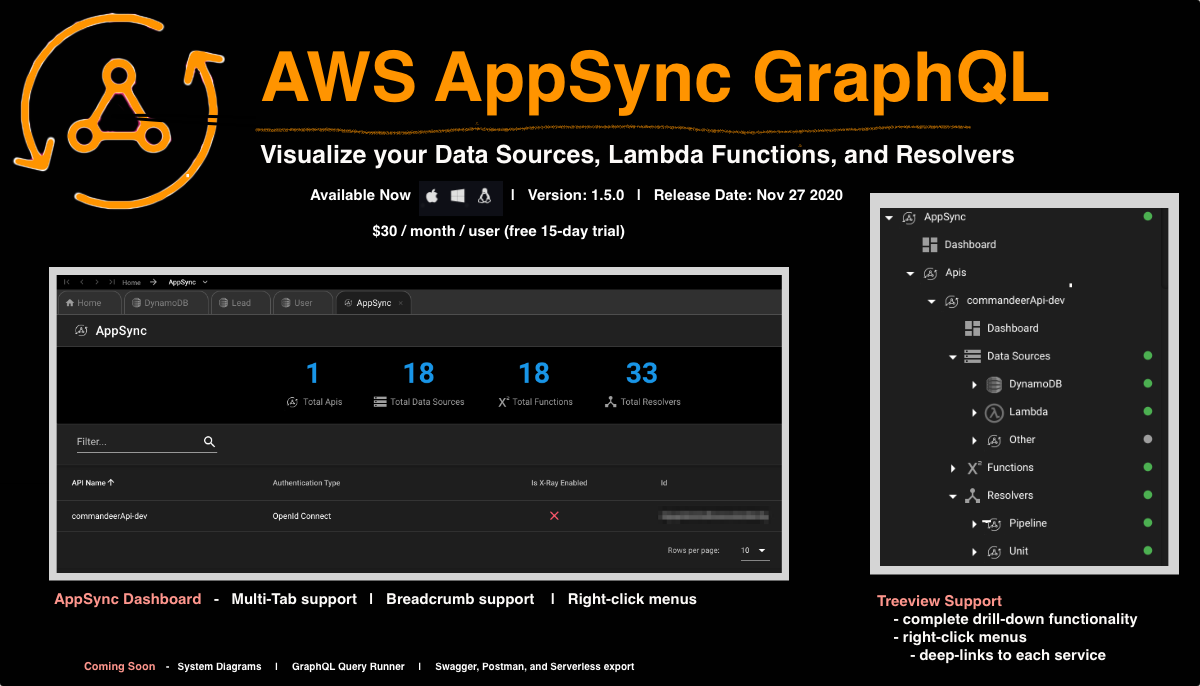Viewport: 1200px width, 686px height.
Task: Expand the Other data sources node
Action: (974, 440)
